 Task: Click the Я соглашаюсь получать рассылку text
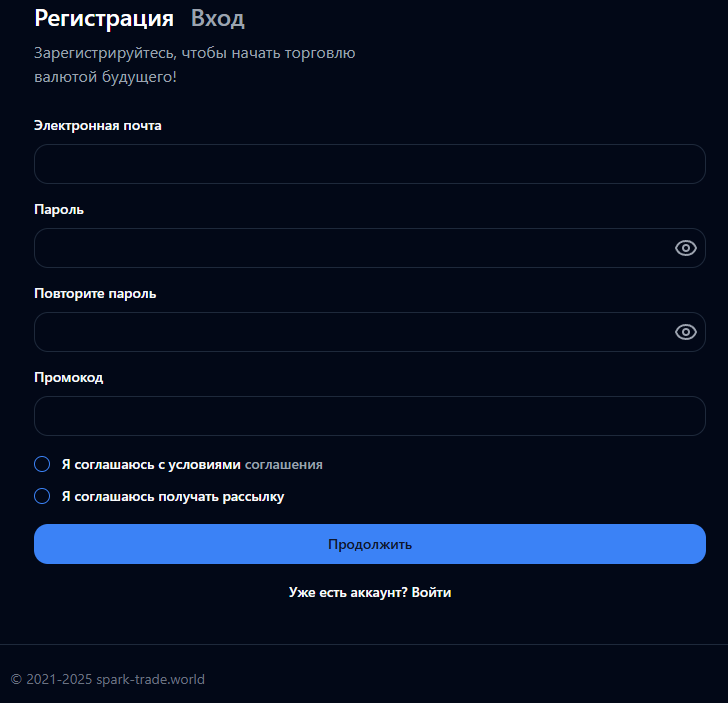(x=173, y=497)
